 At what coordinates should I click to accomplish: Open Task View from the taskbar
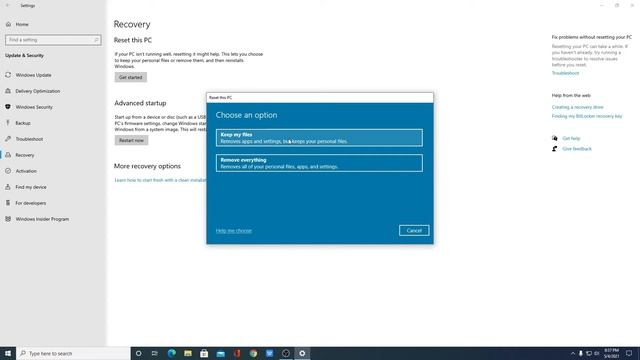[x=155, y=353]
